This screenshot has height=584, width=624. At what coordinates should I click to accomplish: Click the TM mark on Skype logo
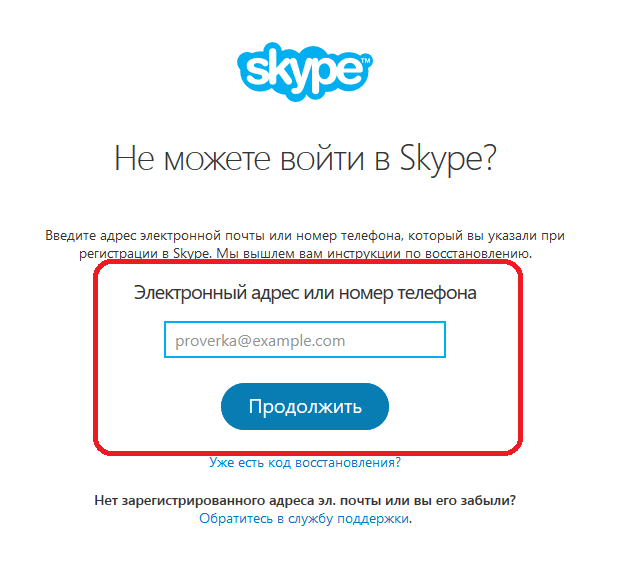click(366, 61)
